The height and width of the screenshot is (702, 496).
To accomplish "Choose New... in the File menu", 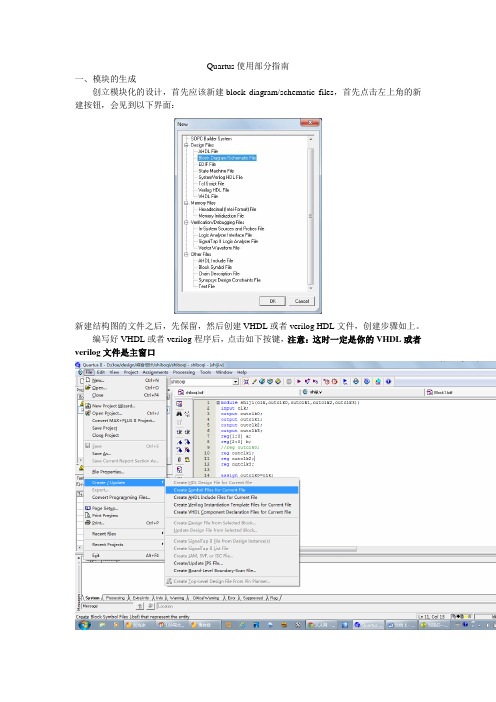I will [x=122, y=381].
